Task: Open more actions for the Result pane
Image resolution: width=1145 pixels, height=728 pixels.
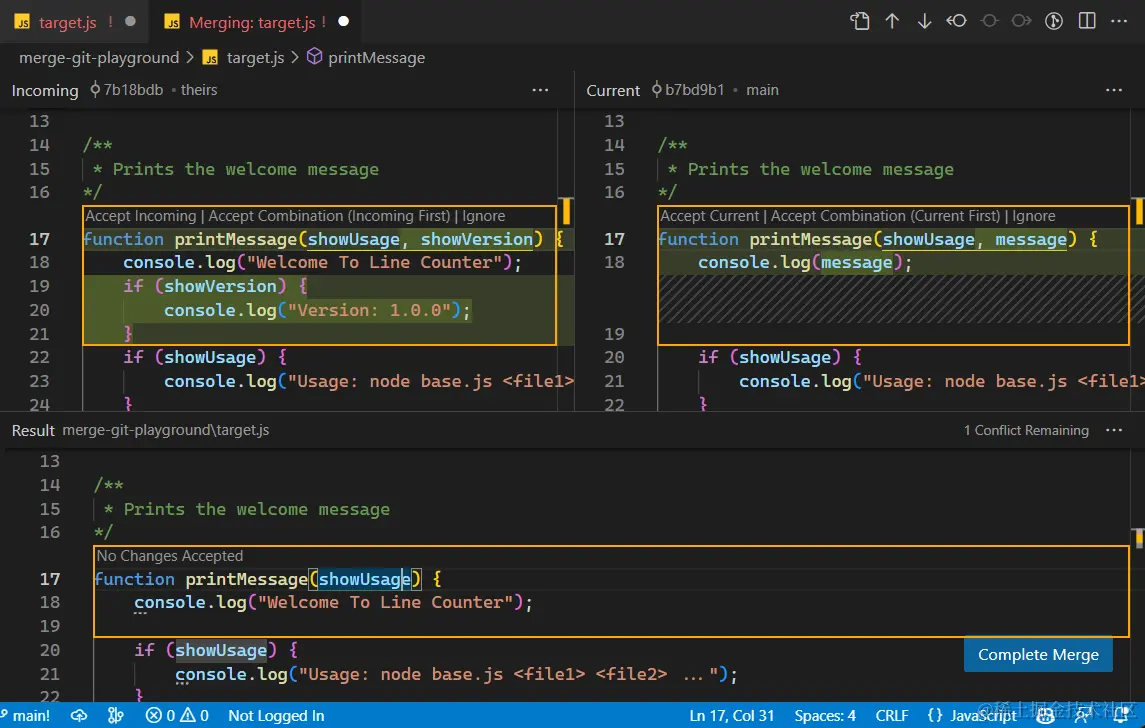Action: tap(1113, 430)
